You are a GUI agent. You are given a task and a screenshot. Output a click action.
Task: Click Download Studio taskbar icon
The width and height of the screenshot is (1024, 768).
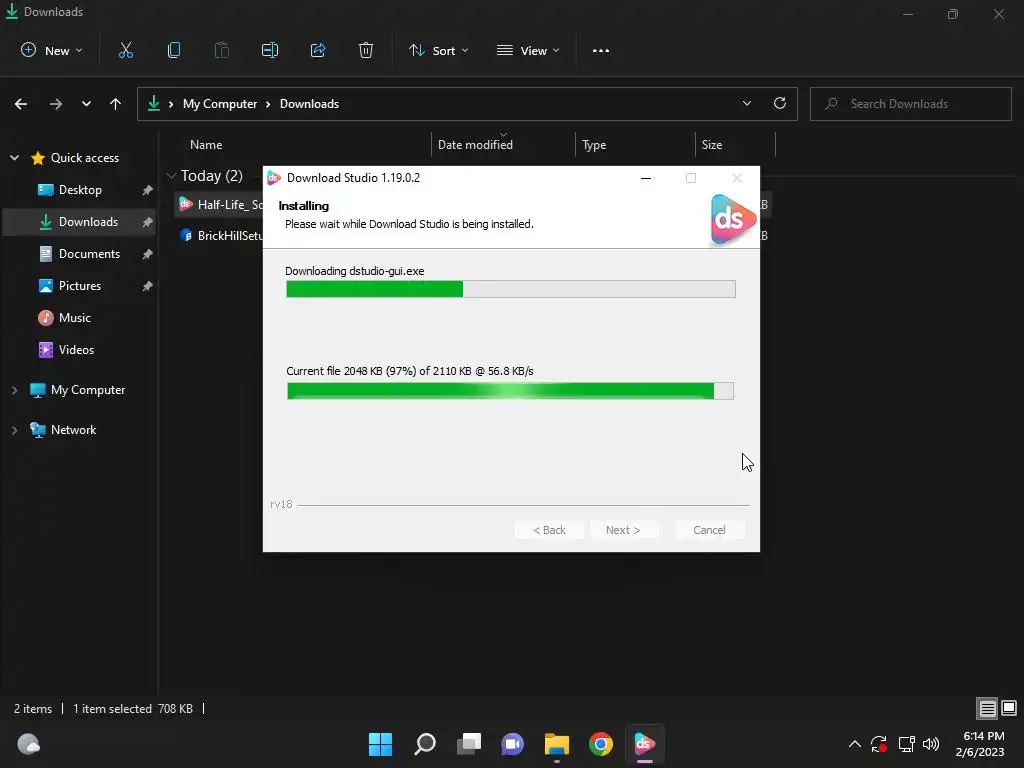click(x=645, y=744)
